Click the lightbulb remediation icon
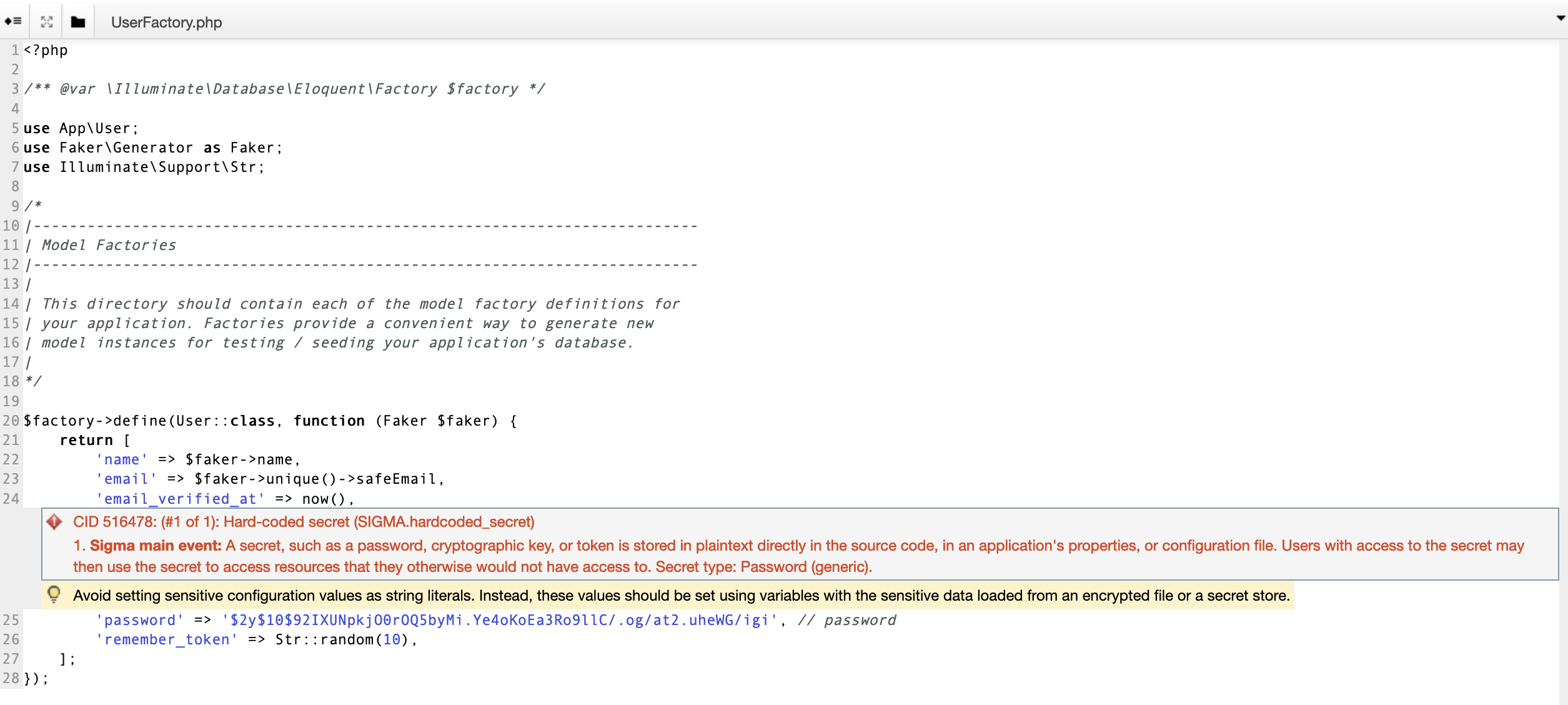The height and width of the screenshot is (705, 1568). tap(54, 594)
